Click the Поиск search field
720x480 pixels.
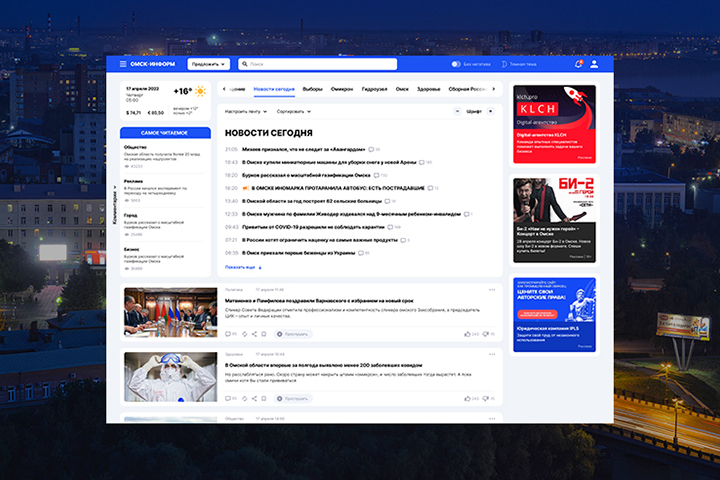(x=317, y=64)
